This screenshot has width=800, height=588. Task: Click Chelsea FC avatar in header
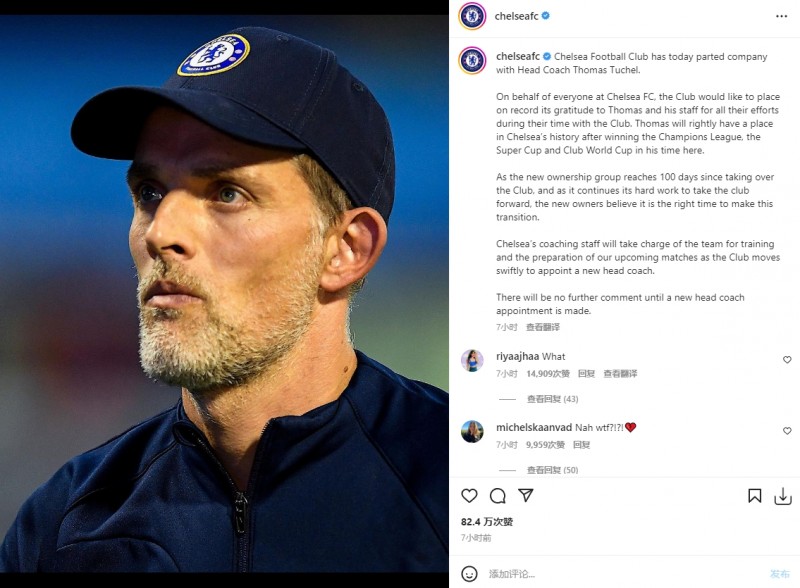[472, 16]
